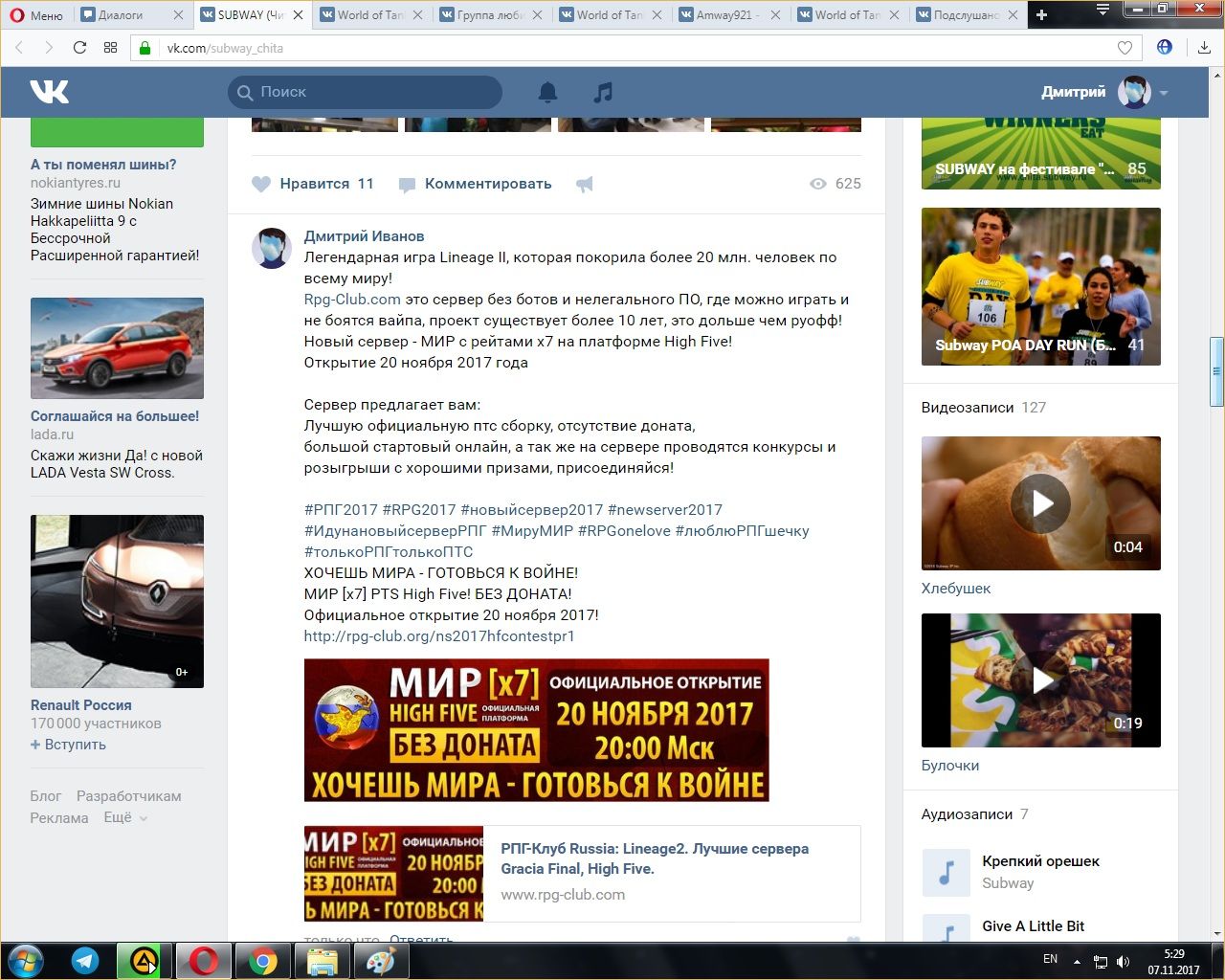Viewport: 1225px width, 980px height.
Task: Click the post views eye counter
Action: [x=835, y=184]
